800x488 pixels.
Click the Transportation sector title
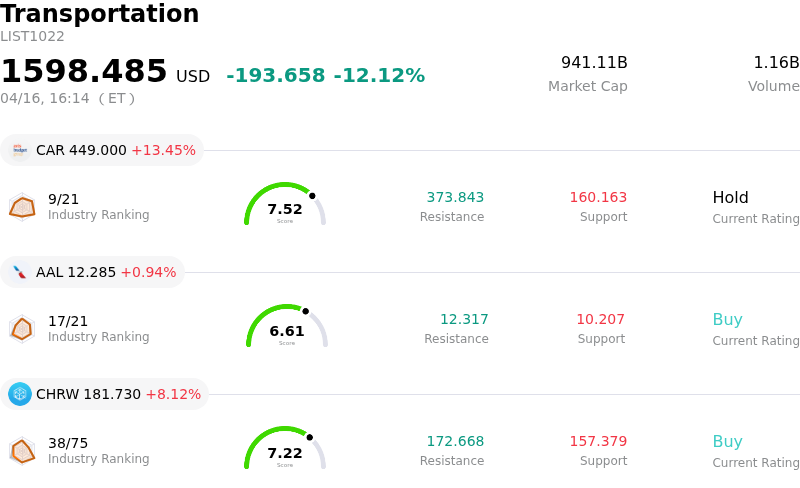[x=100, y=14]
